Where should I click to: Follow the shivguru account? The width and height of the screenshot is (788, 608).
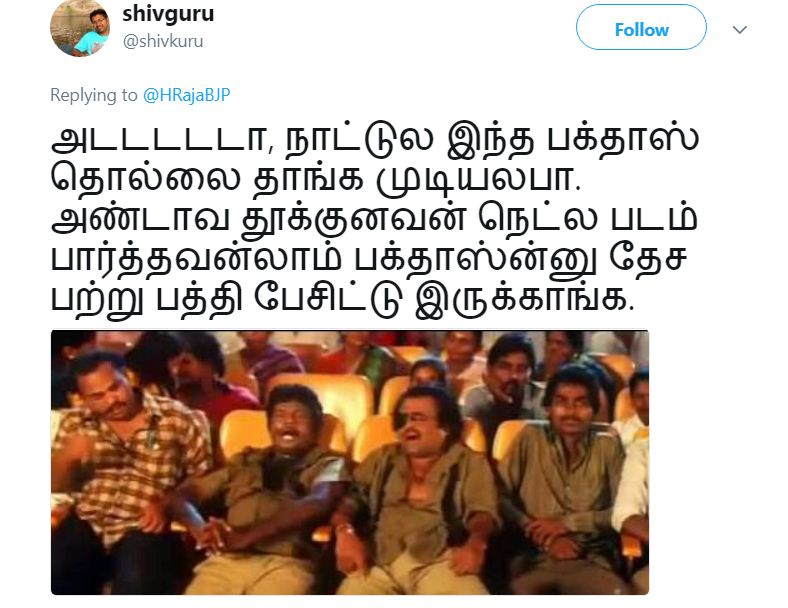[641, 28]
